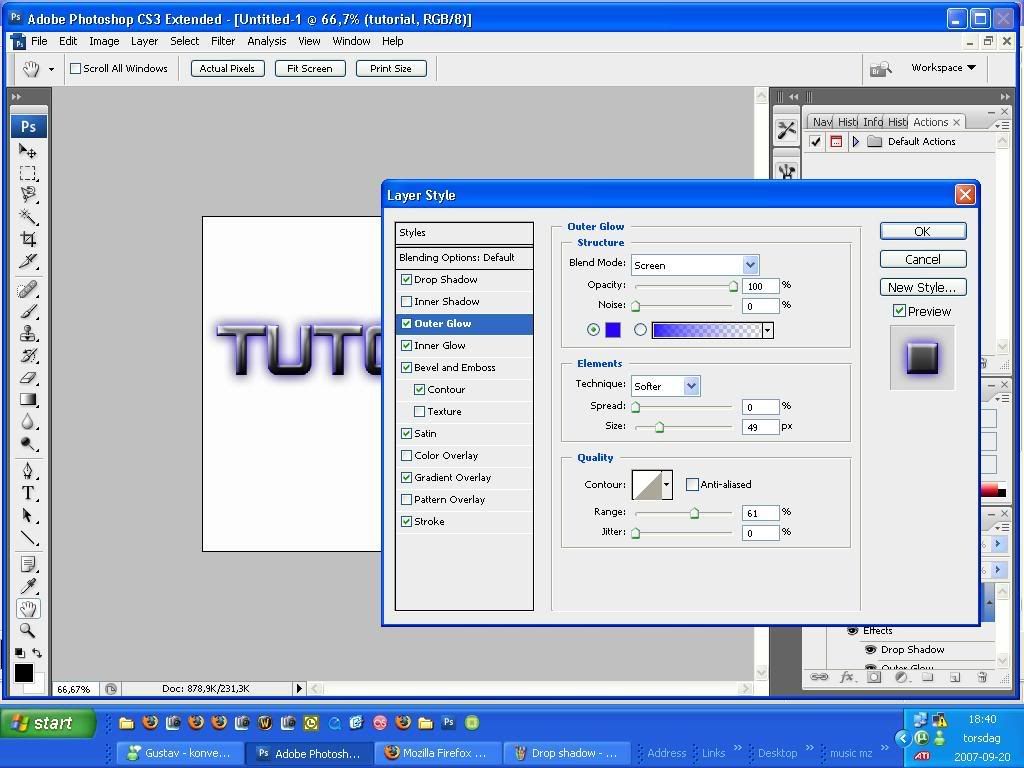Screen dimensions: 1024x768
Task: Open the Layer menu
Action: (144, 41)
